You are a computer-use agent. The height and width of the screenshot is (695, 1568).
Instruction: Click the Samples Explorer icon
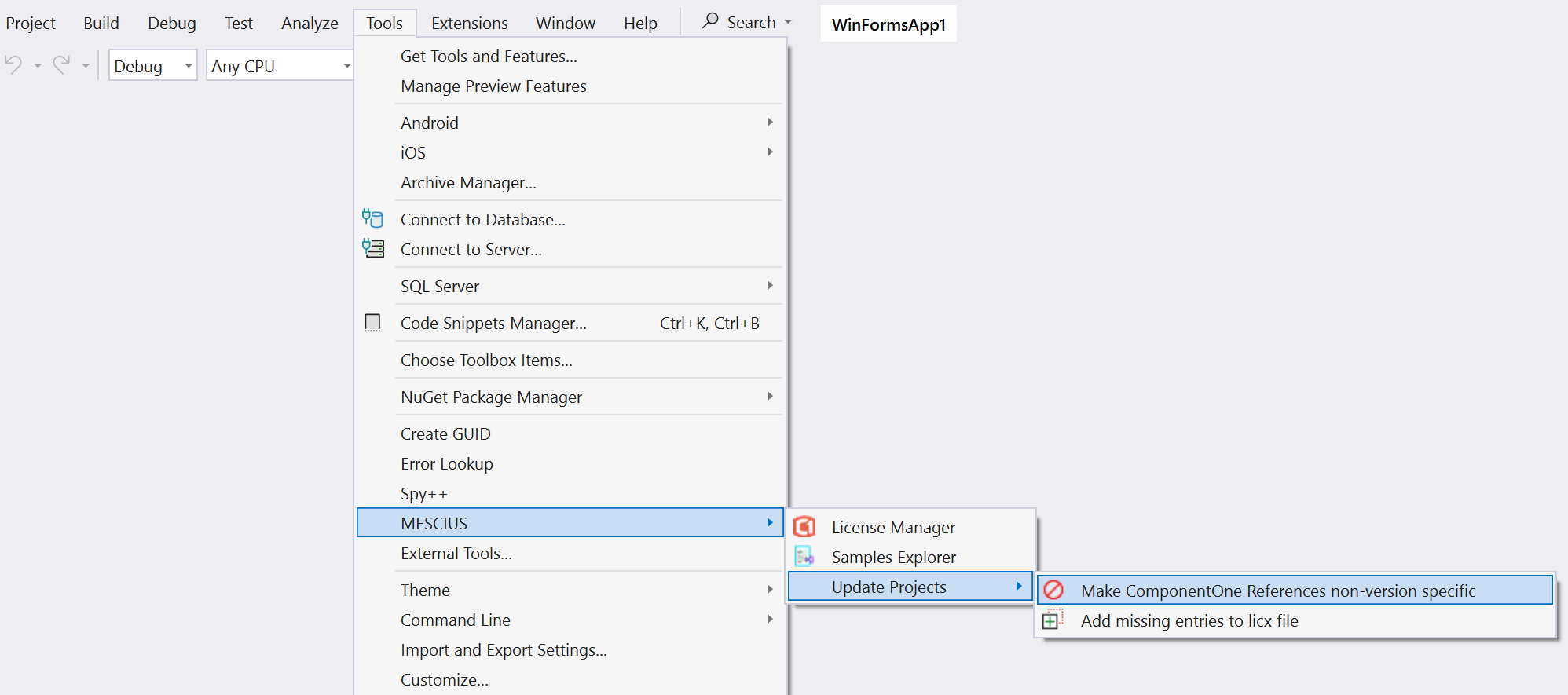[804, 556]
